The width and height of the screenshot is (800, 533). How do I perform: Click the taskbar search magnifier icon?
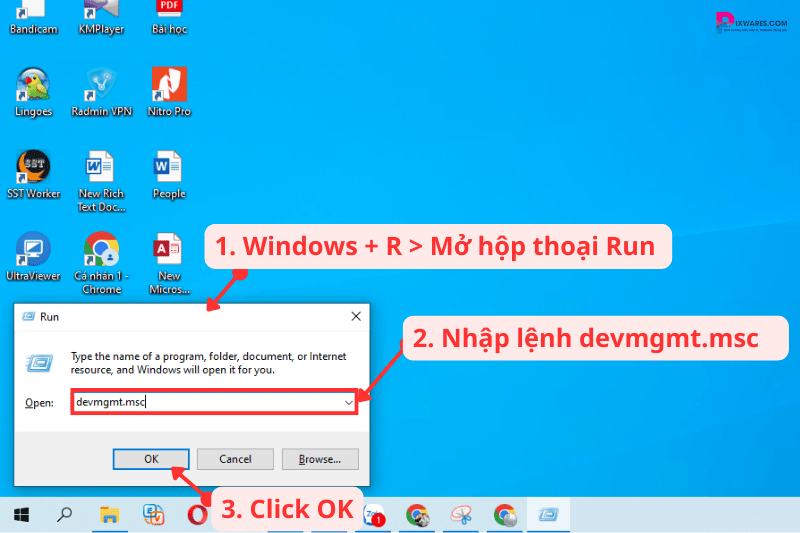click(x=65, y=515)
